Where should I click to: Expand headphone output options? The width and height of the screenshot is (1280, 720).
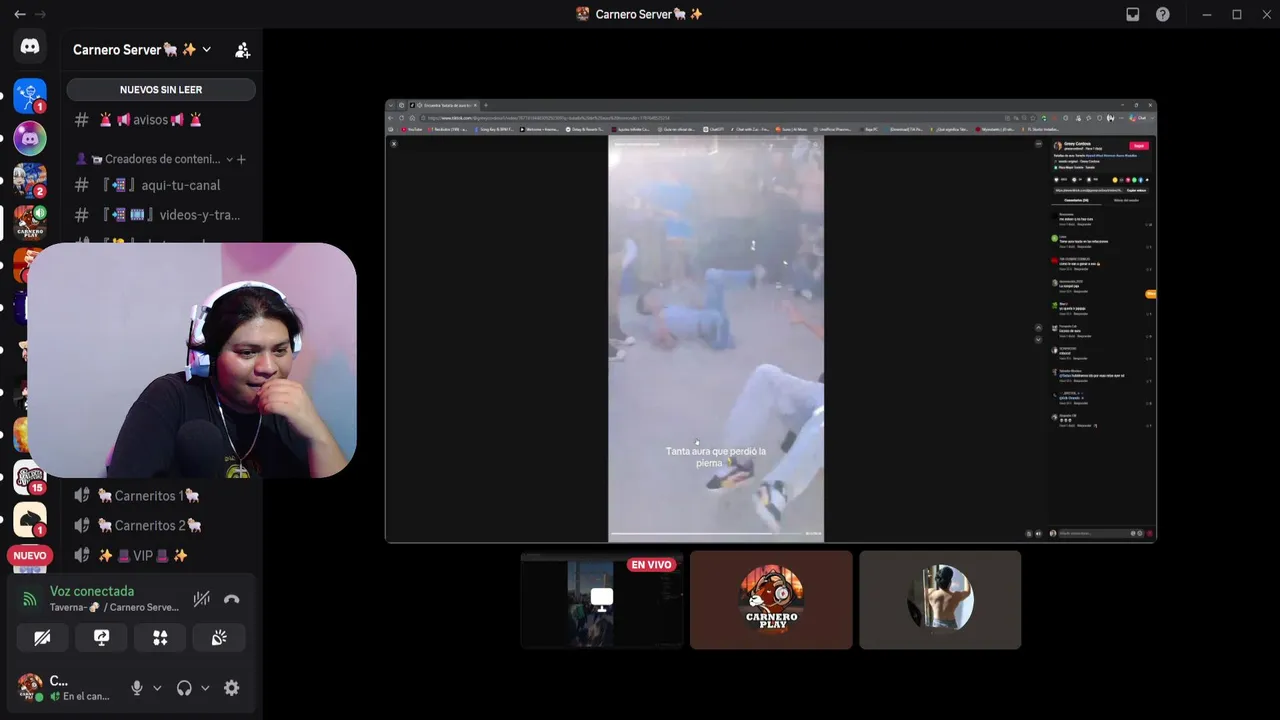coord(205,688)
